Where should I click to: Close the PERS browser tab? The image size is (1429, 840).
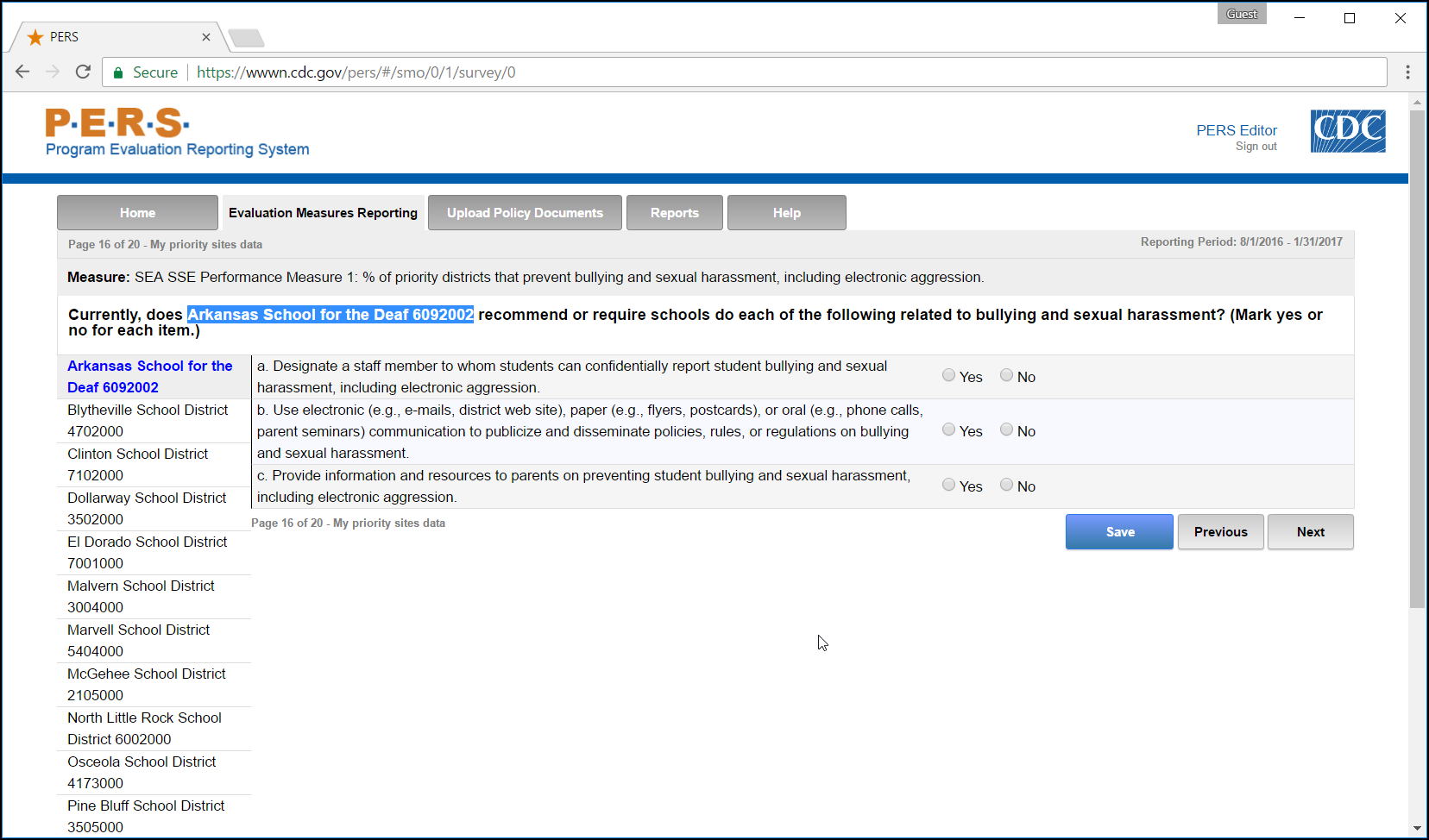pos(206,37)
